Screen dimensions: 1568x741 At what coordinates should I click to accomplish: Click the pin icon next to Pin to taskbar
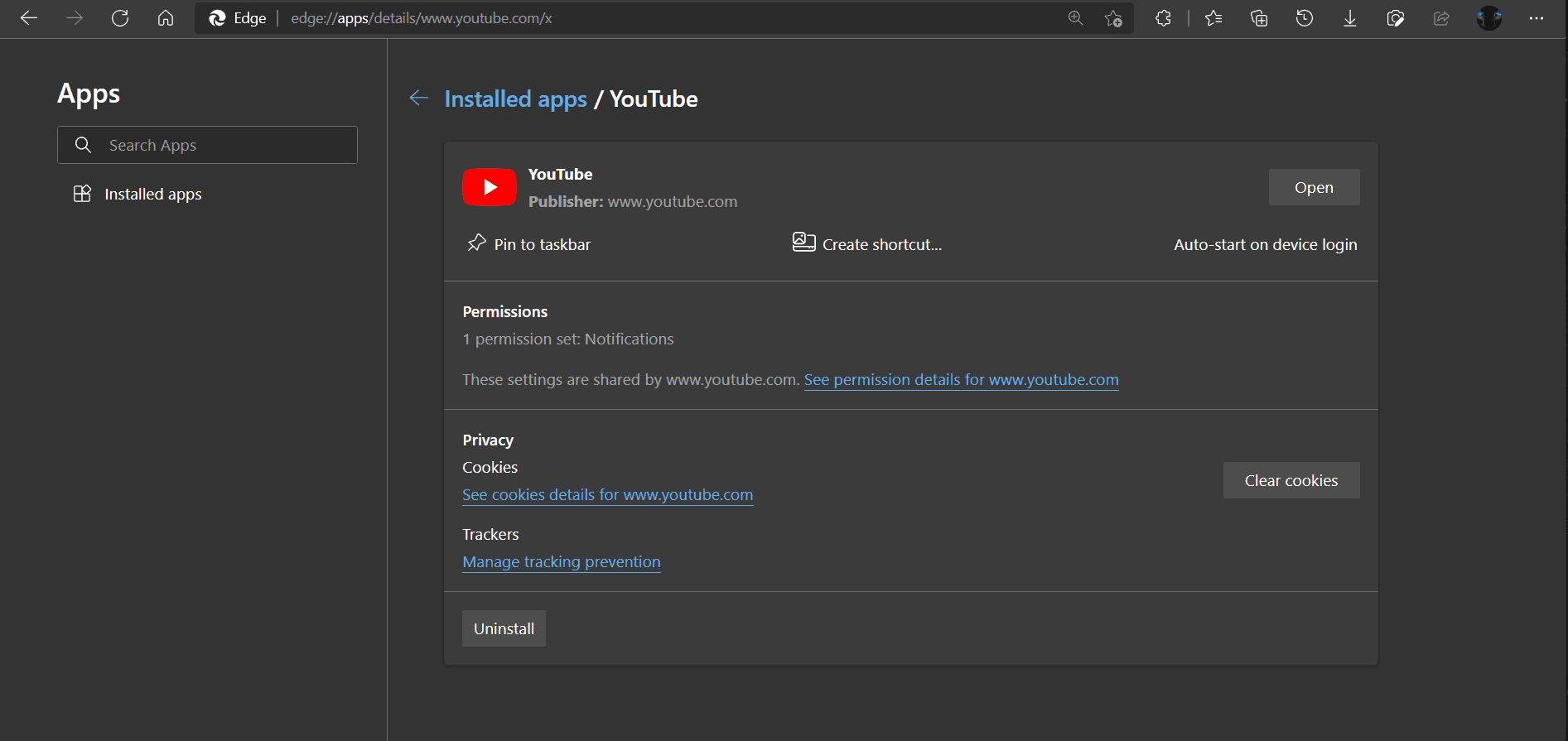(x=476, y=243)
